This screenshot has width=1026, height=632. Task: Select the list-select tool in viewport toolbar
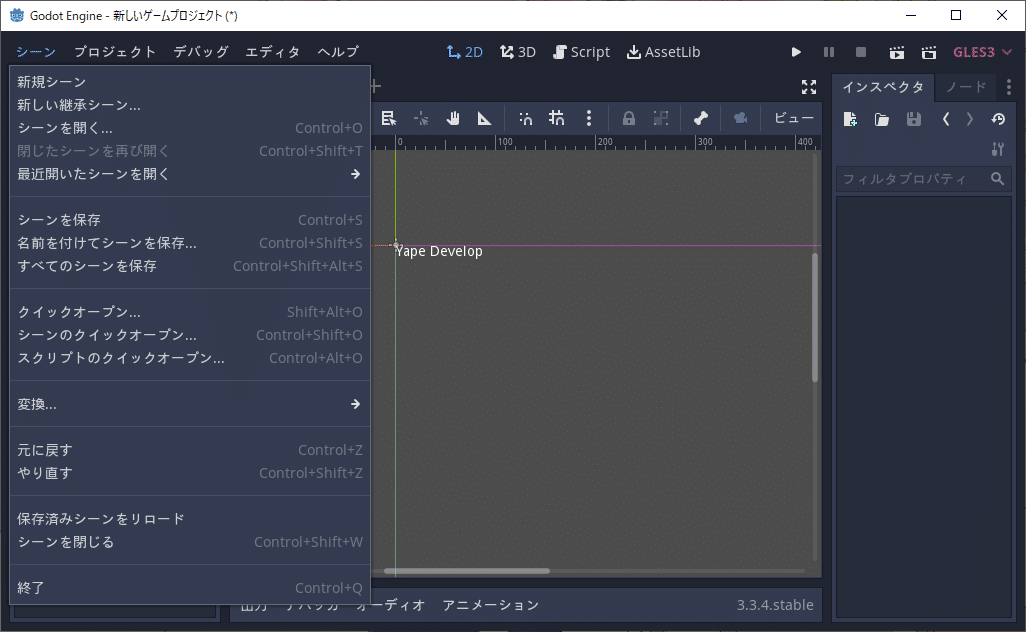389,118
